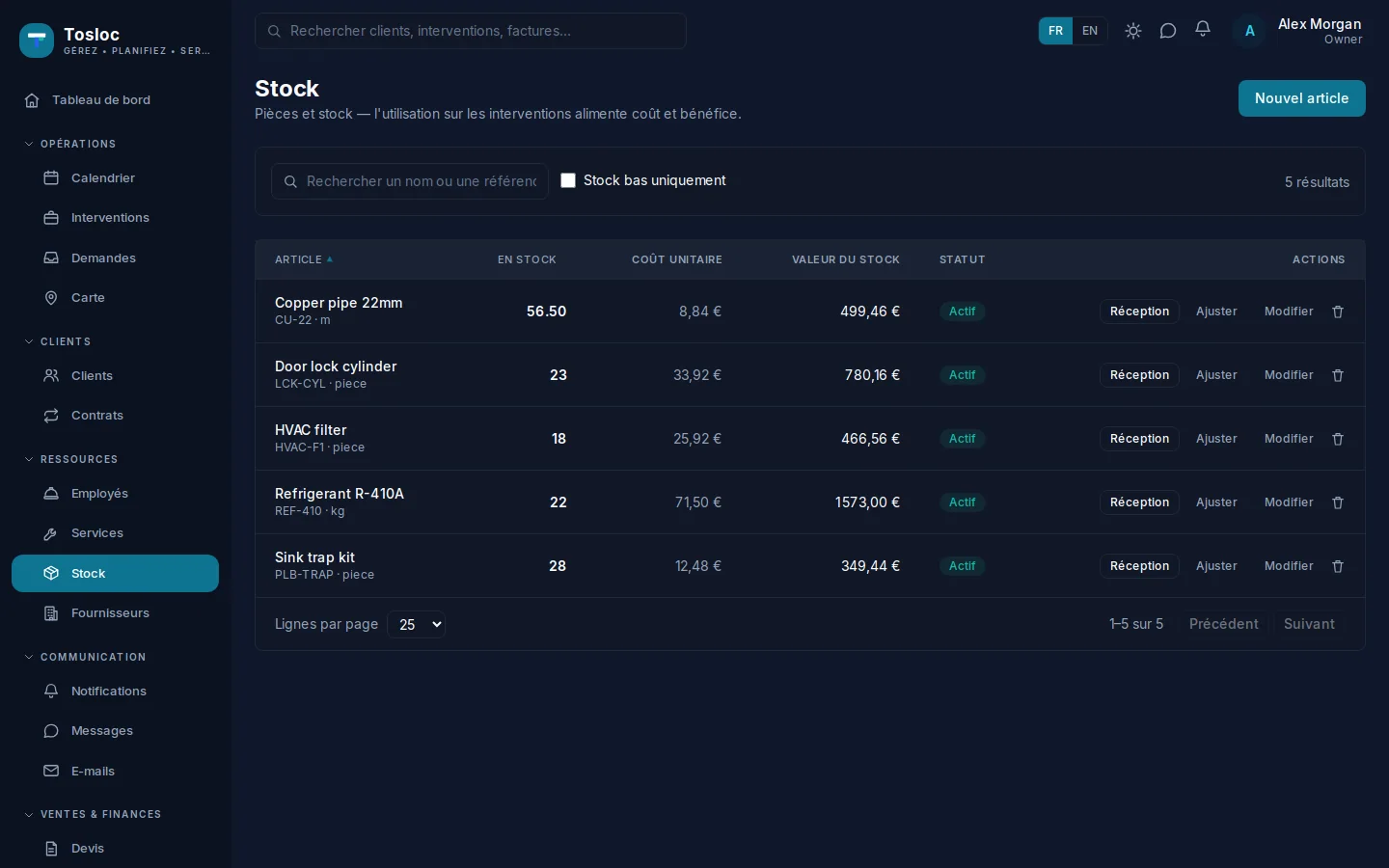
Task: Collapse the Communication sidebar section
Action: tap(85, 657)
